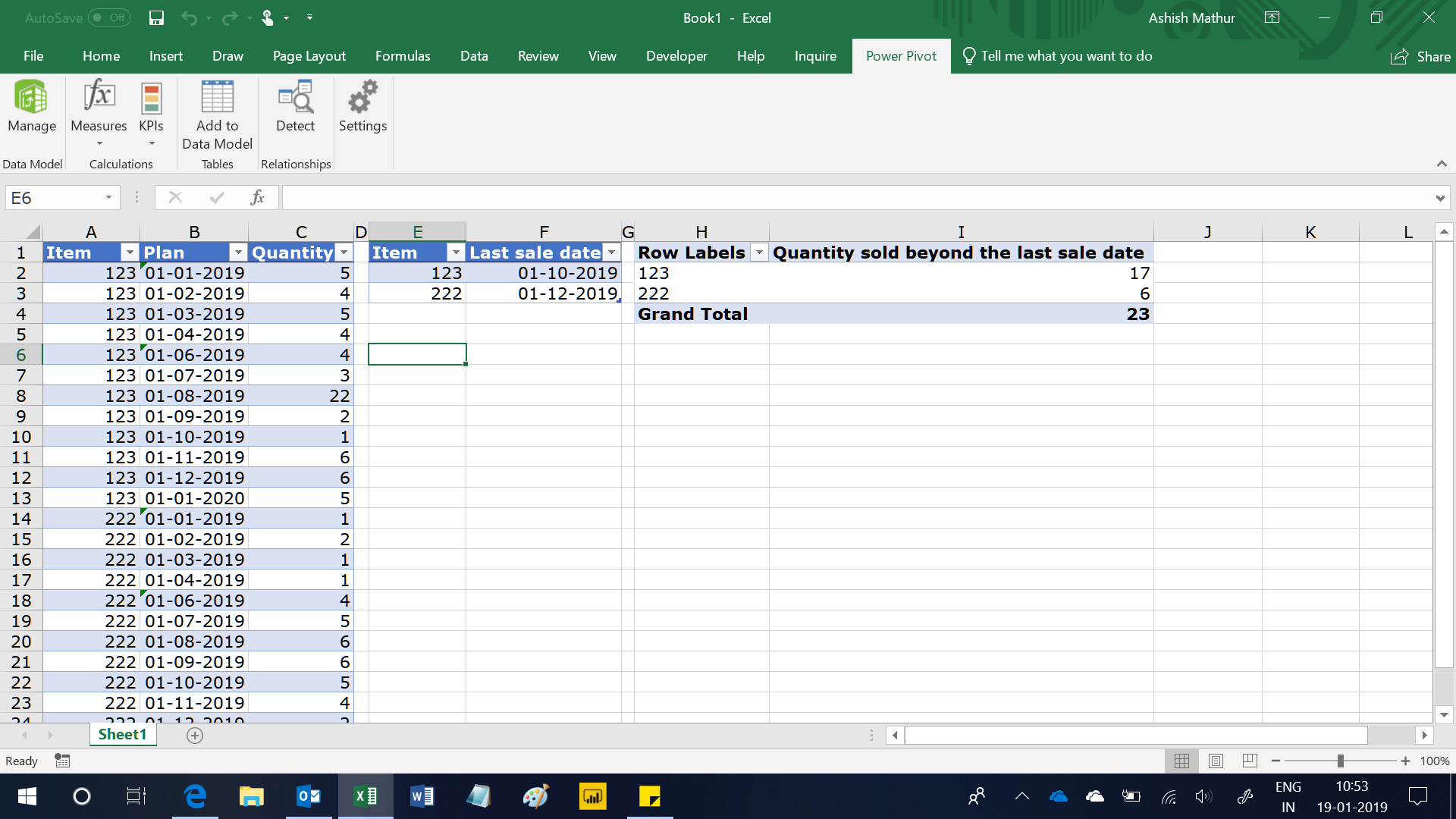
Task: Switch to the Formulas tab
Action: [403, 56]
